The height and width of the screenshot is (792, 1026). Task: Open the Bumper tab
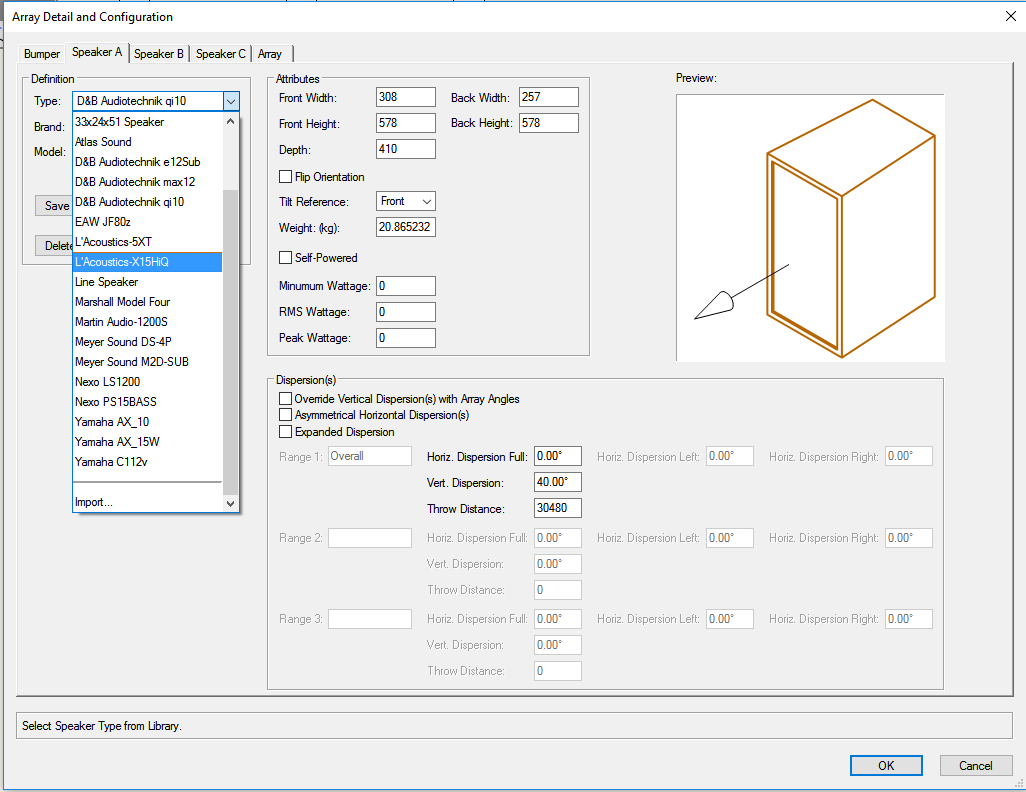coord(43,54)
